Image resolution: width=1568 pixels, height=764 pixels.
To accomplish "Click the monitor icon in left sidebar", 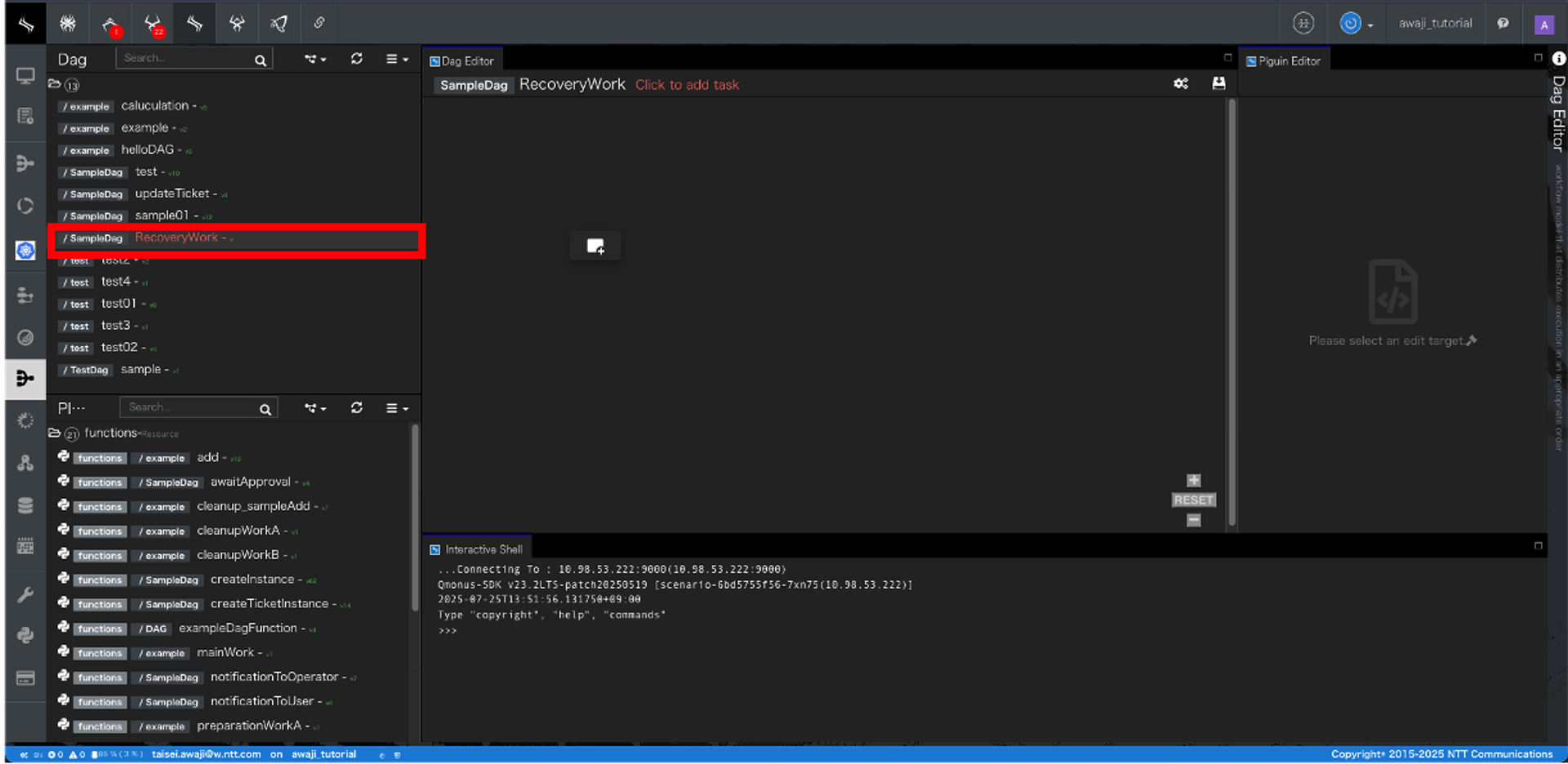I will (25, 76).
